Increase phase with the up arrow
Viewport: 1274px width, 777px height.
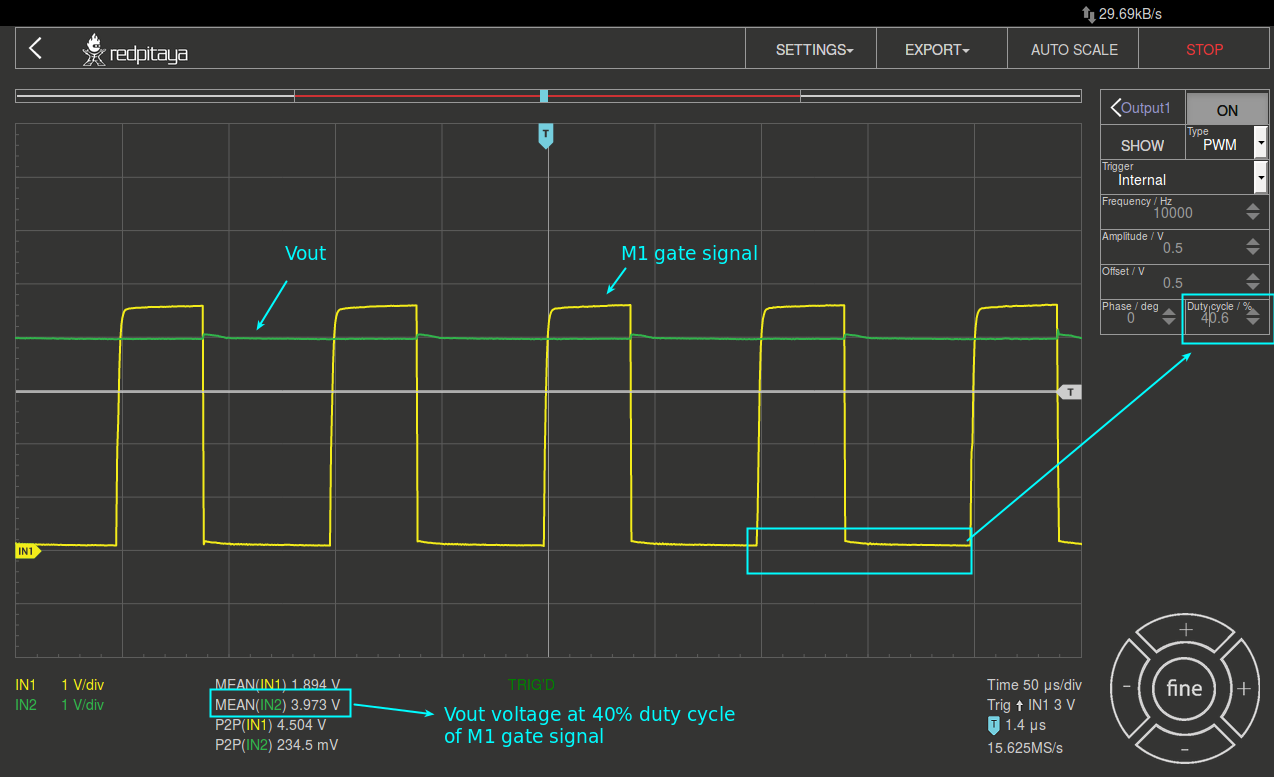click(x=1168, y=312)
